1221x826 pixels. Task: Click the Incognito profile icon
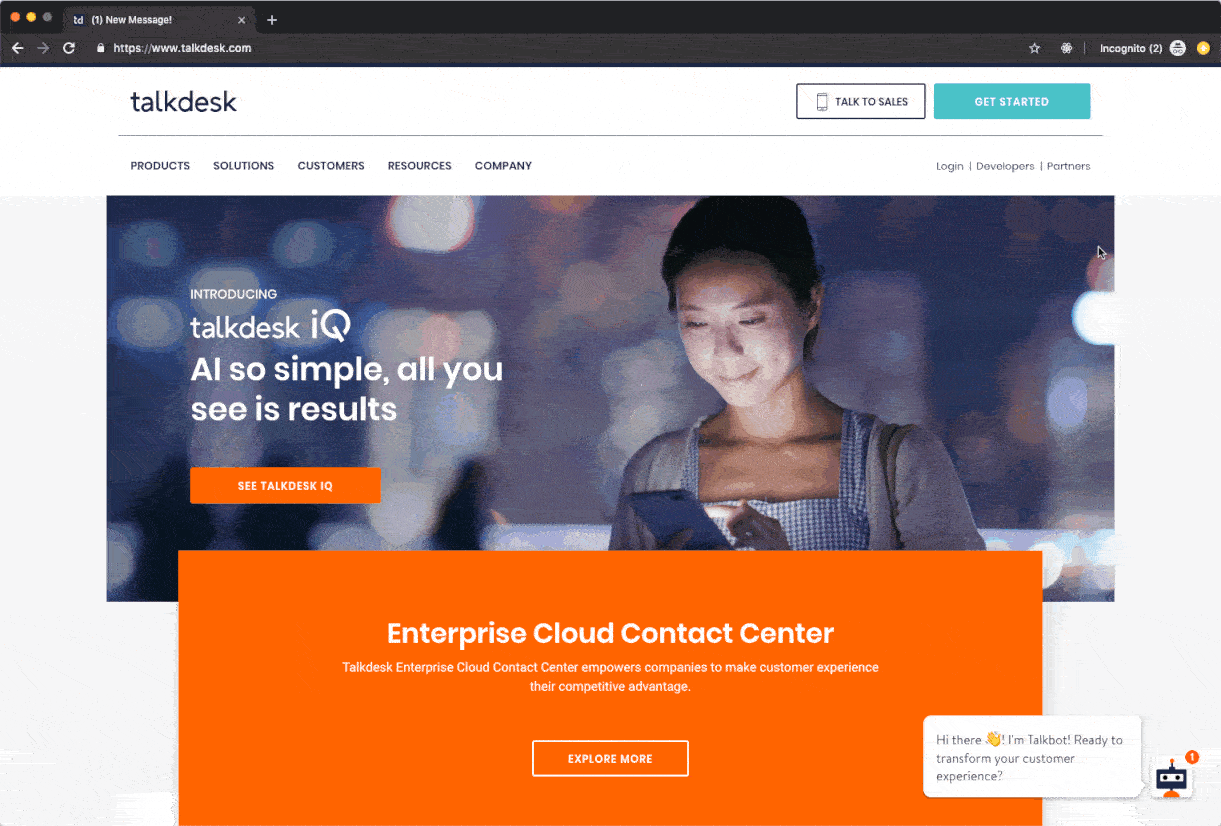1178,48
